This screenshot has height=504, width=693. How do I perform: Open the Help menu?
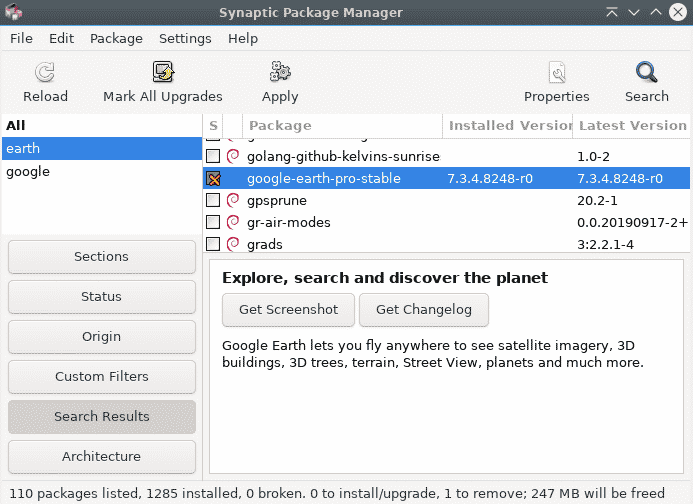(x=243, y=38)
